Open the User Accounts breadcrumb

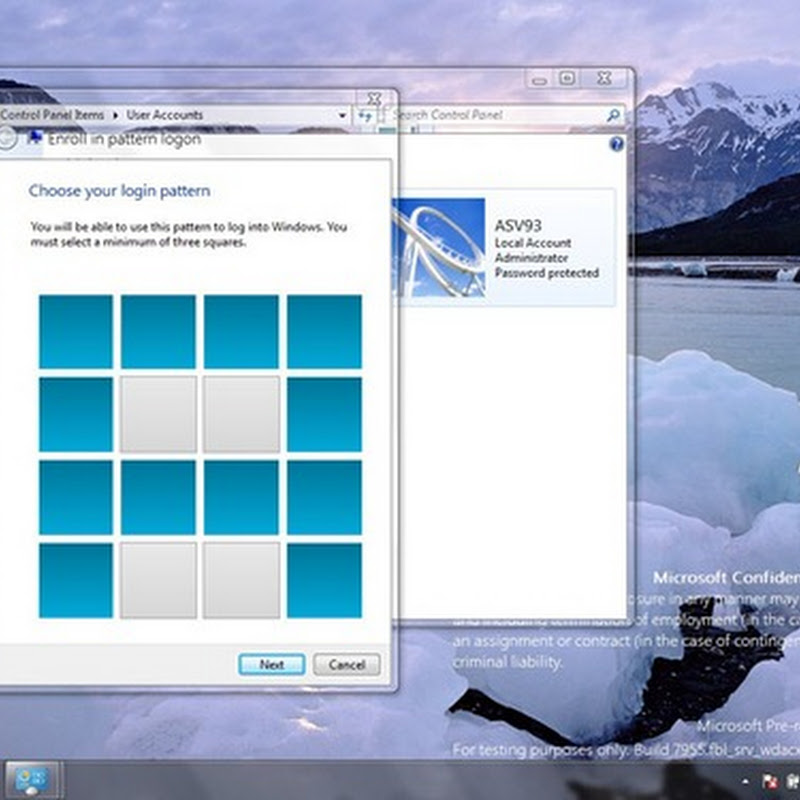tap(164, 115)
